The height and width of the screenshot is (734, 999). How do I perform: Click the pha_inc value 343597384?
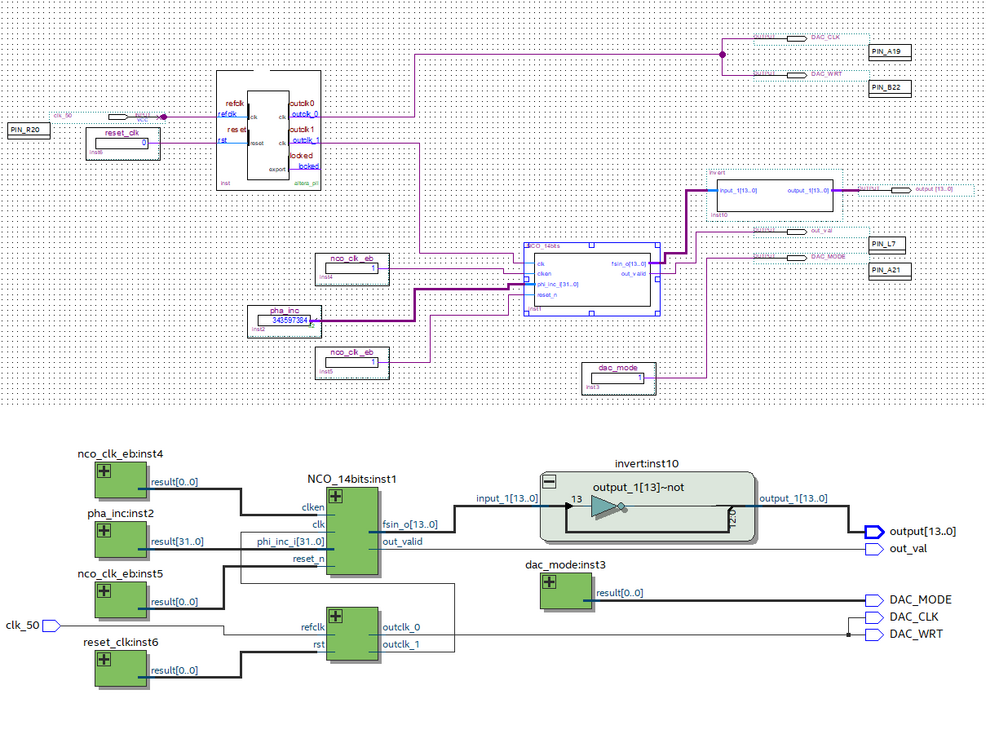click(291, 320)
